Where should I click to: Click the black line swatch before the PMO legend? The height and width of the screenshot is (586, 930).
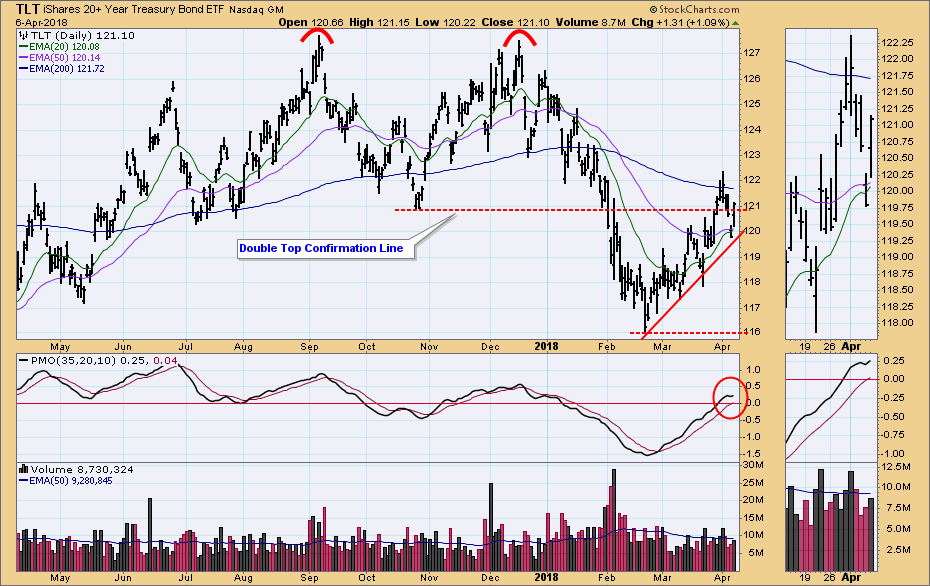pos(24,361)
